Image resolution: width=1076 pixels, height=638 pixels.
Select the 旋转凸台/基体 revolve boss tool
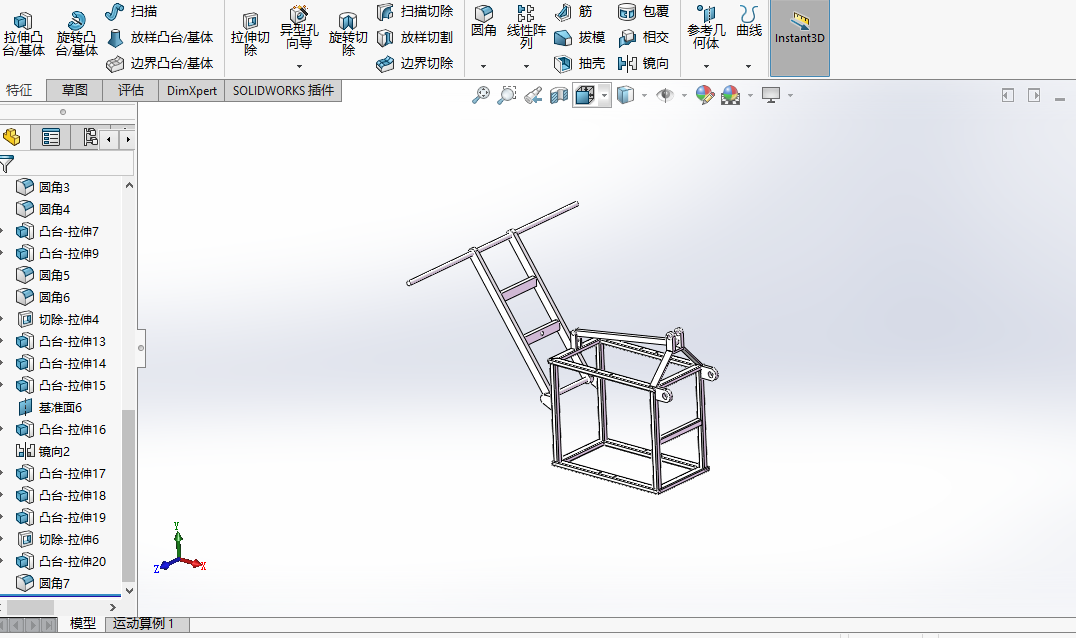76,34
